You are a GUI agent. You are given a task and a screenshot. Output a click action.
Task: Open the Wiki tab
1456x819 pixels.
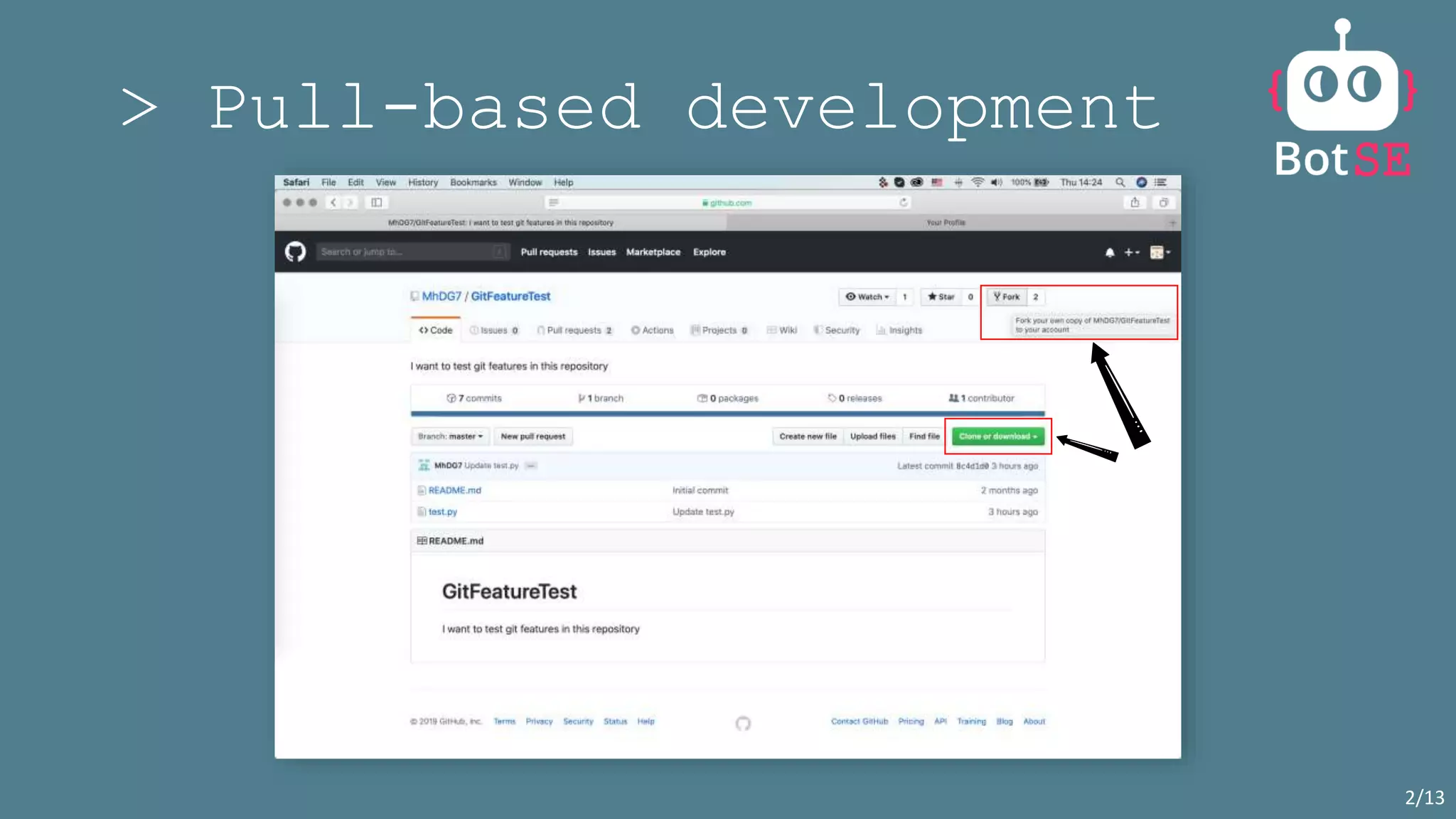[782, 330]
